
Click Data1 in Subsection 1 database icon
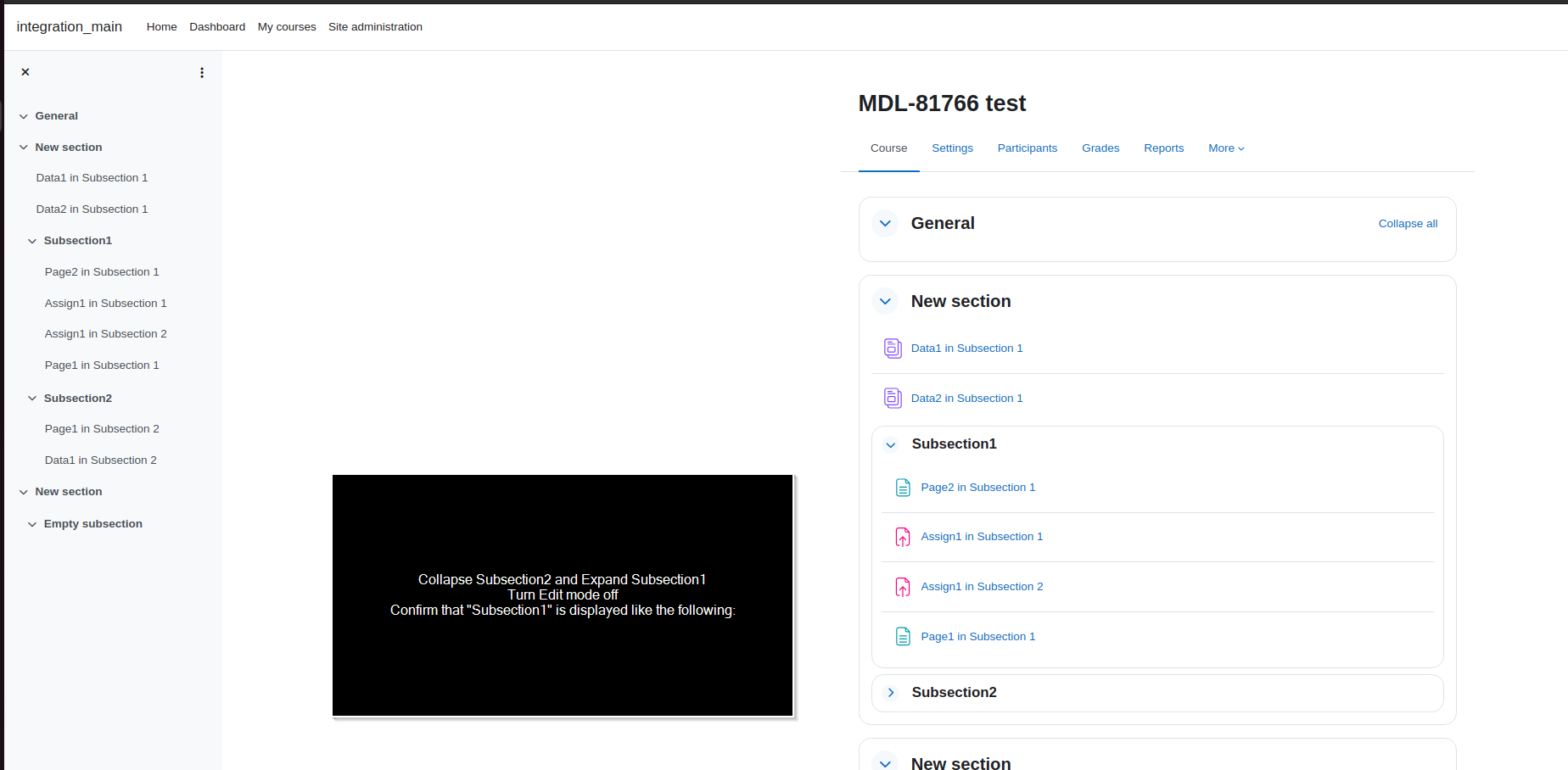click(x=893, y=349)
